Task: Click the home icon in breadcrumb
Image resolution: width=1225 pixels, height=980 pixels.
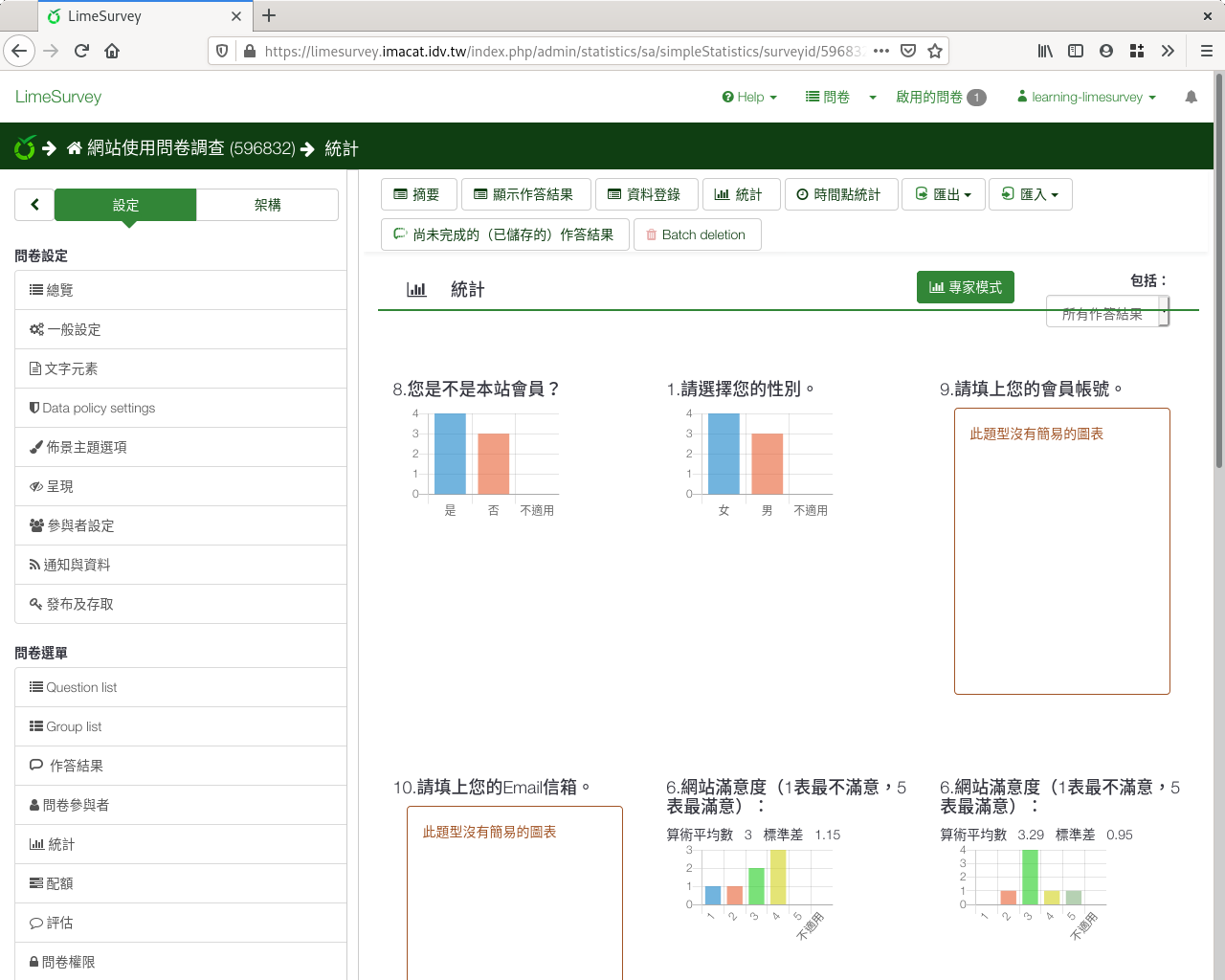Action: (x=75, y=148)
